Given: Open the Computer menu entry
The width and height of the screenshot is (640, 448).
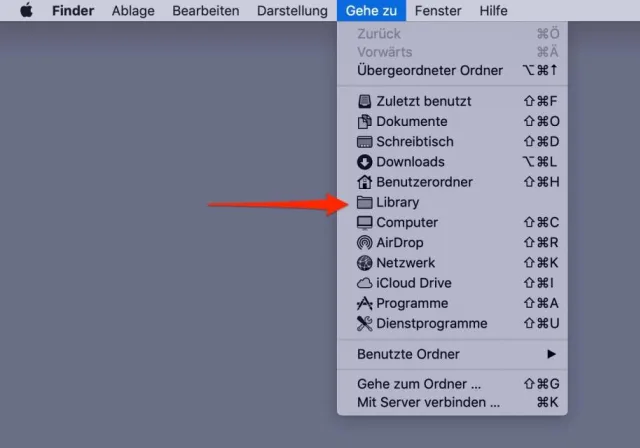Looking at the screenshot, I should 407,222.
